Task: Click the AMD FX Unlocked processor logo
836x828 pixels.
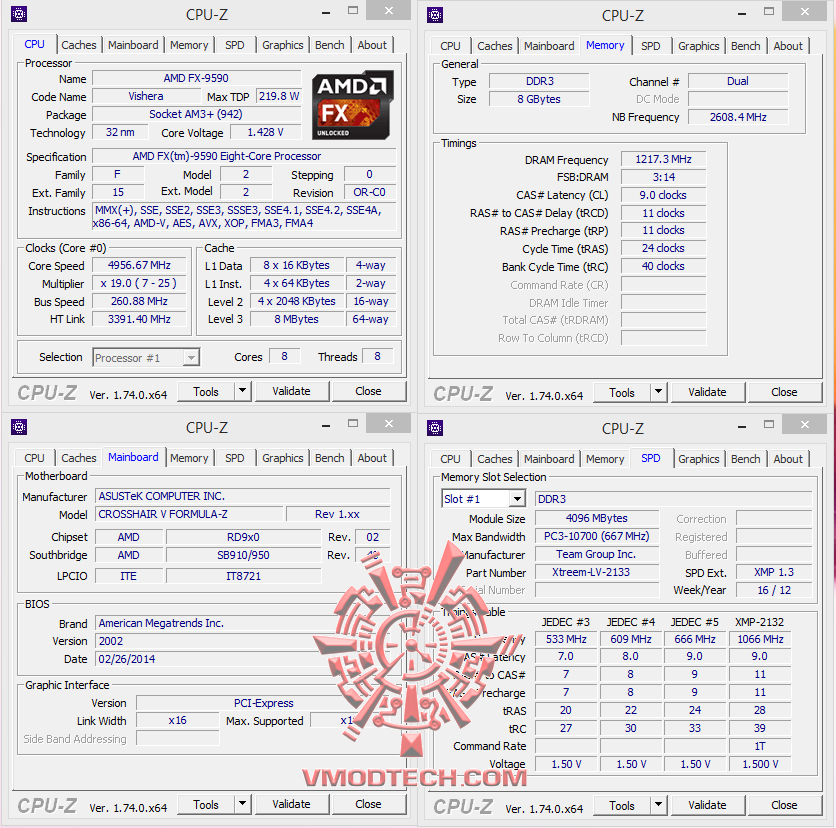Action: [x=352, y=105]
